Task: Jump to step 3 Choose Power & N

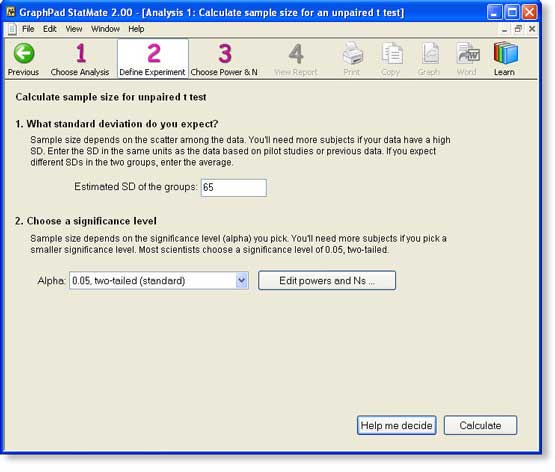Action: point(224,59)
